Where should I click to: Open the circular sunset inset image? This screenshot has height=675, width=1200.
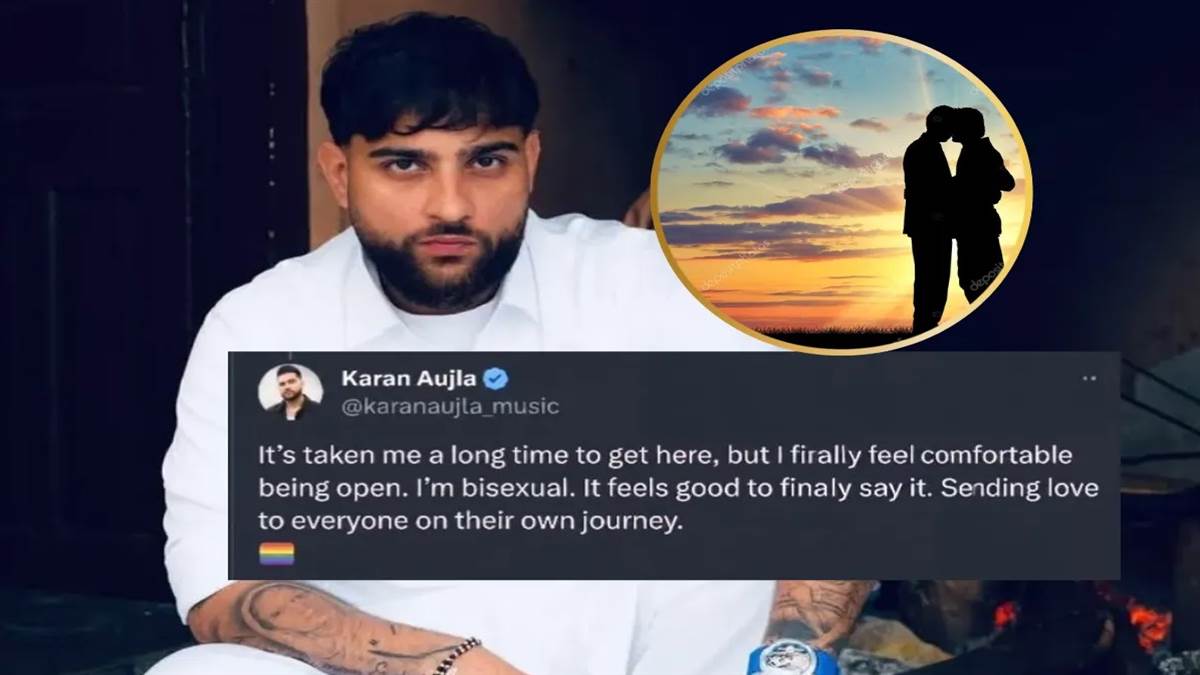click(x=841, y=192)
